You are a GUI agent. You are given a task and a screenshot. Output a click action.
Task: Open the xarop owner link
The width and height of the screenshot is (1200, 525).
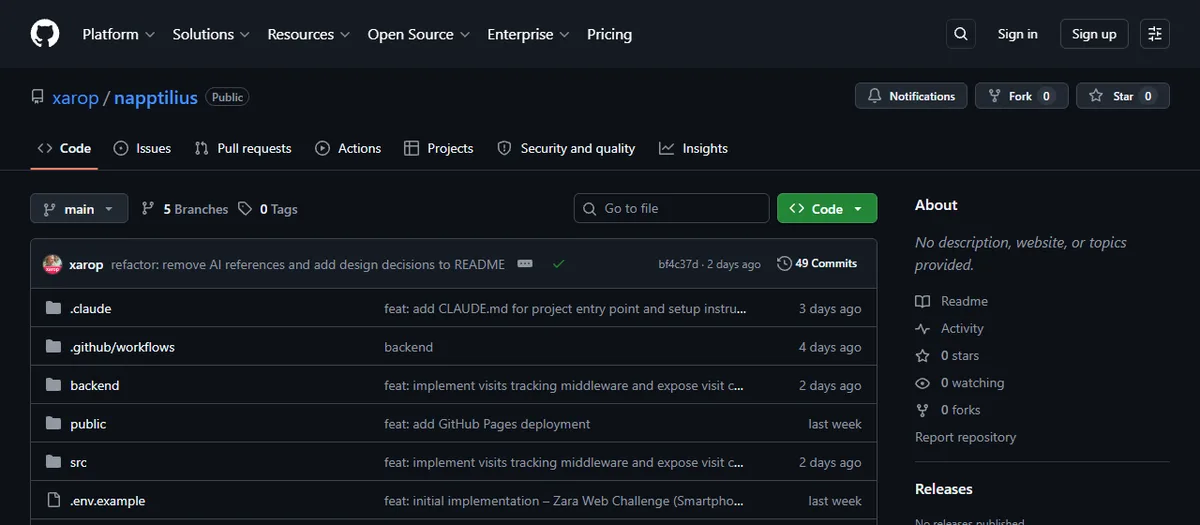[x=76, y=97]
